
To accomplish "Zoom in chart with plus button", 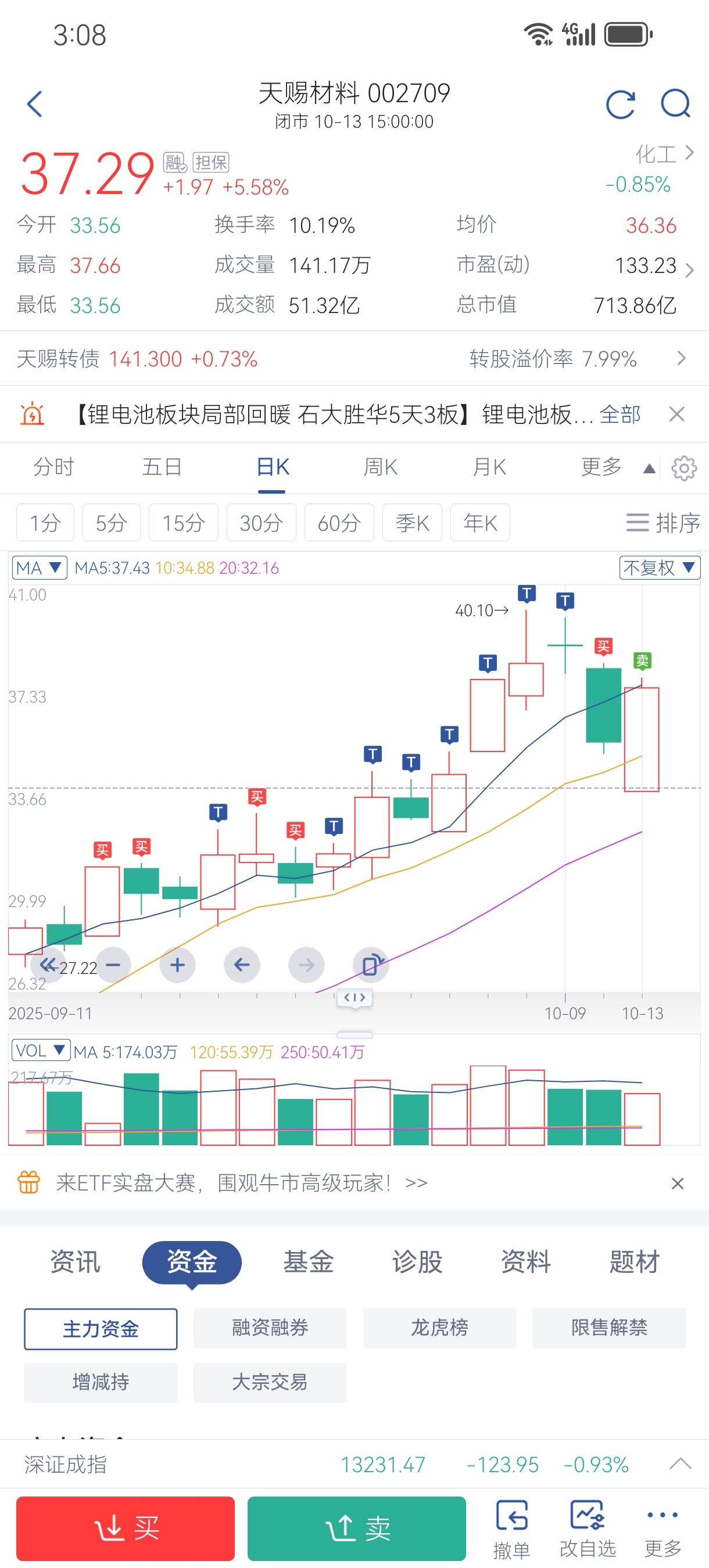I will click(177, 965).
